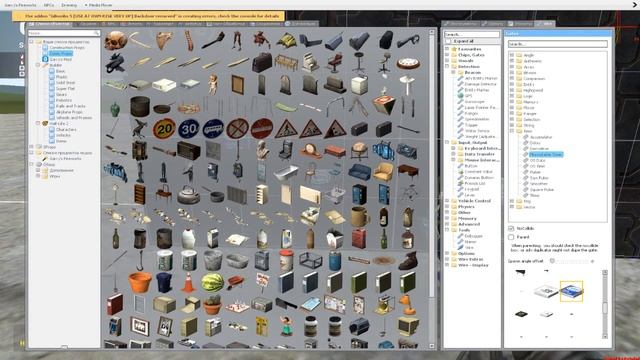The image size is (640, 360).
Task: Toggle the Parent checkbox
Action: click(x=511, y=237)
